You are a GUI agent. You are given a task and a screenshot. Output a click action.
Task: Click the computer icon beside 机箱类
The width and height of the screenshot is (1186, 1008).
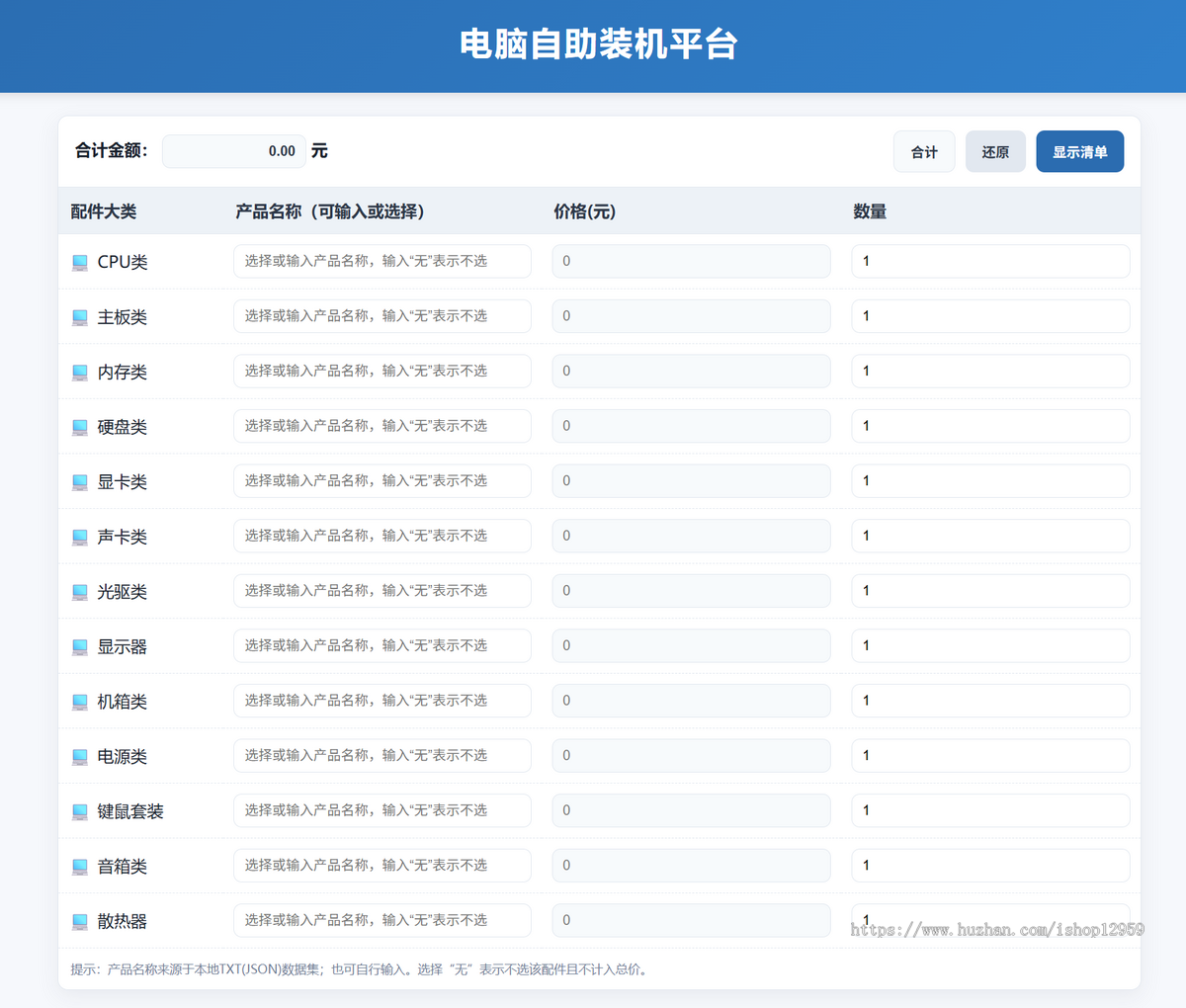click(80, 703)
